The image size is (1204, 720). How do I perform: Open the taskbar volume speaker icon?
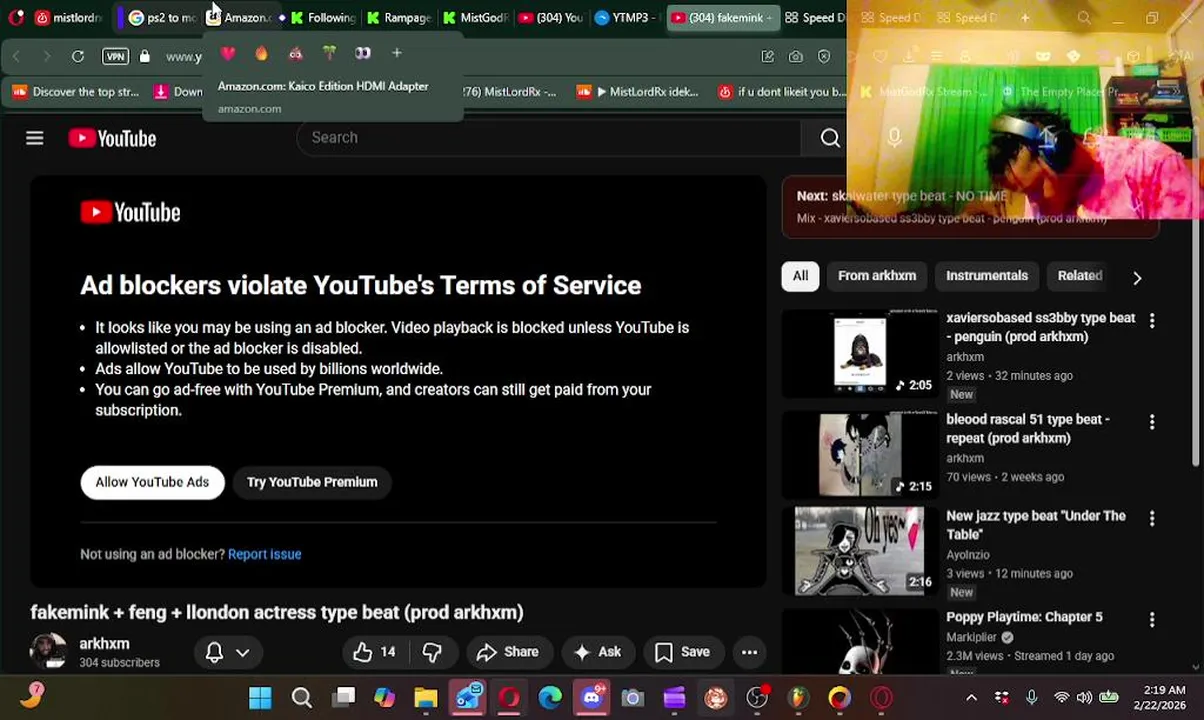coord(1085,698)
